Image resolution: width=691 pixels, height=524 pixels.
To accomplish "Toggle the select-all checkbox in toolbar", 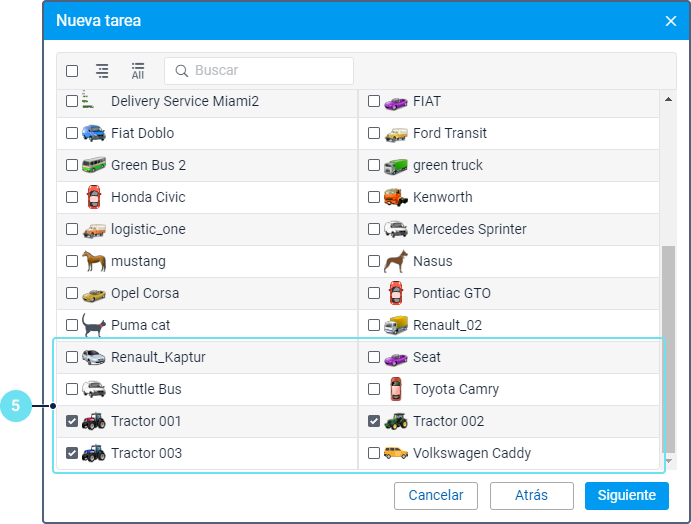I will click(x=72, y=71).
